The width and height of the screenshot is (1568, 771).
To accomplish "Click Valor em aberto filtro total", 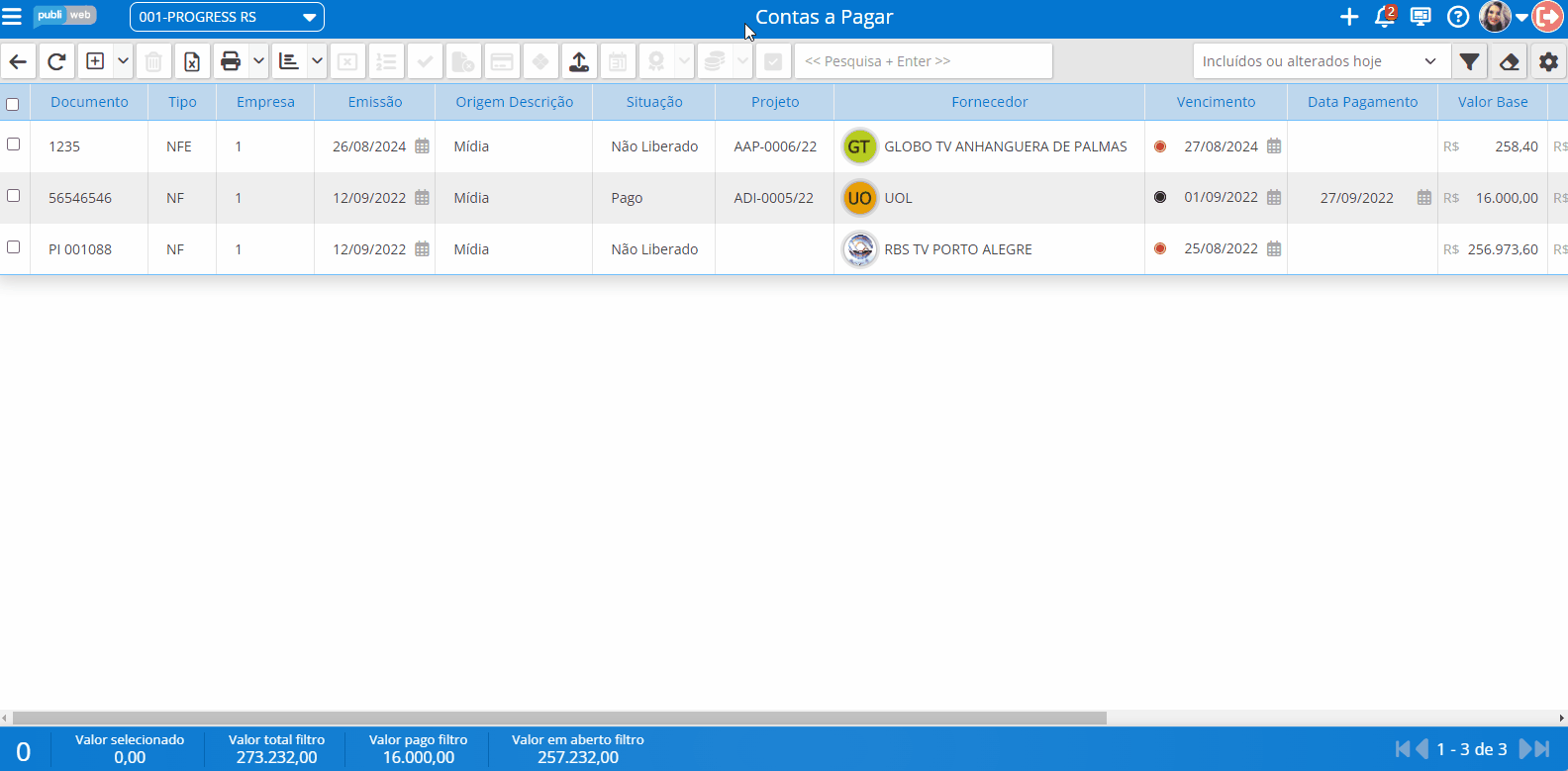I will [x=578, y=749].
